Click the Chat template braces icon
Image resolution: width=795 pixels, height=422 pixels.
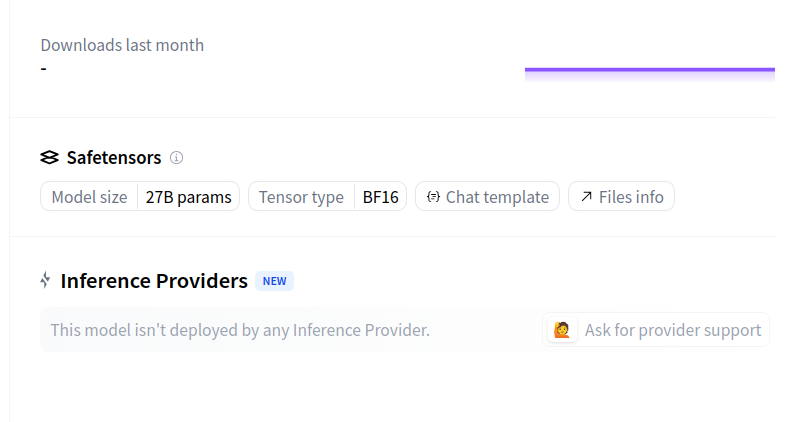pyautogui.click(x=433, y=197)
